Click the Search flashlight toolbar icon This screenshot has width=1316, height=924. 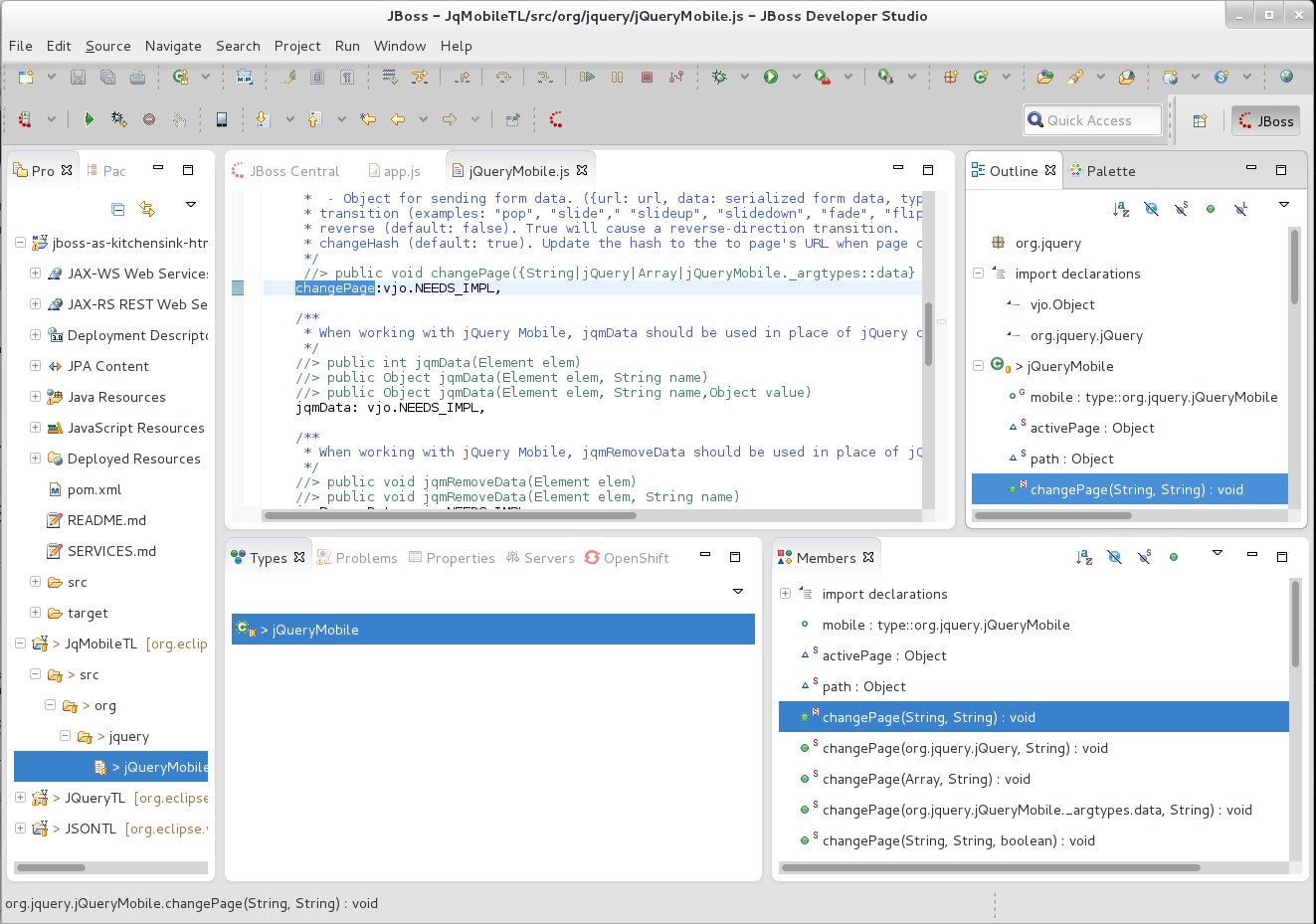coord(1074,77)
